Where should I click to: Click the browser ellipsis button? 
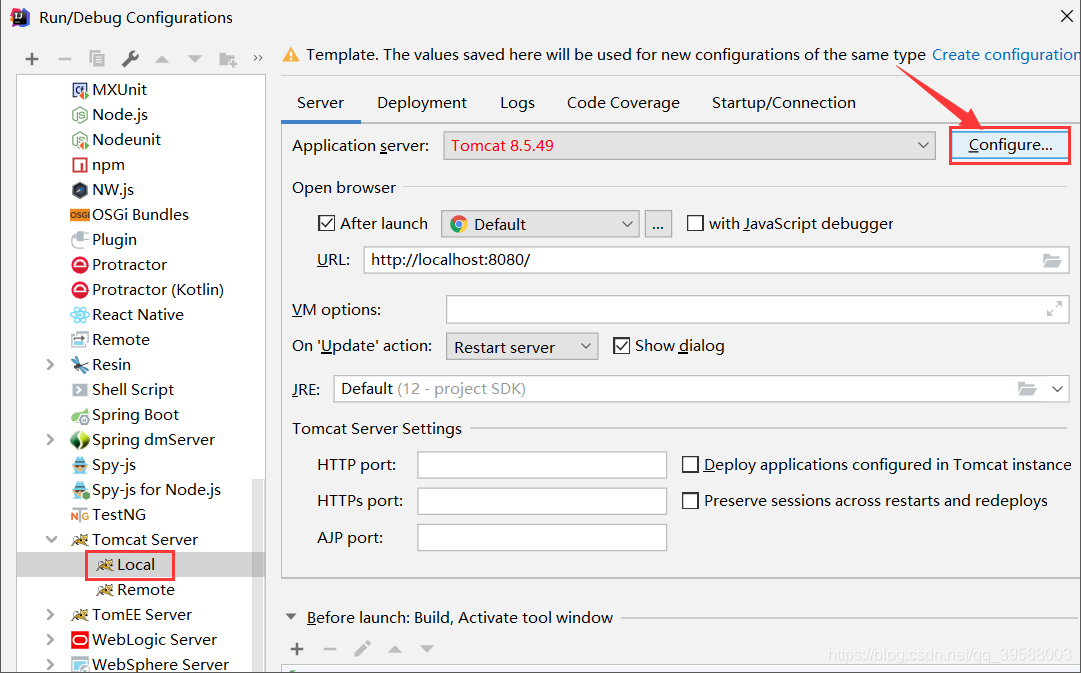[658, 224]
